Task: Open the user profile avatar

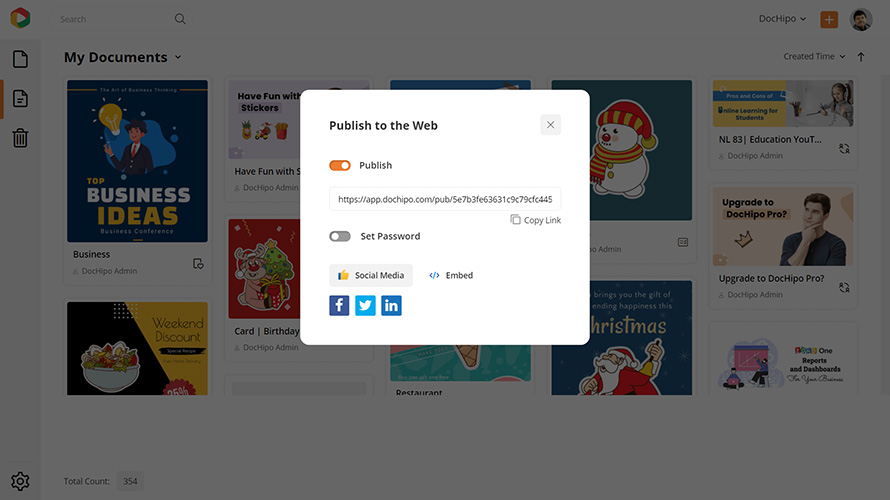Action: 860,19
